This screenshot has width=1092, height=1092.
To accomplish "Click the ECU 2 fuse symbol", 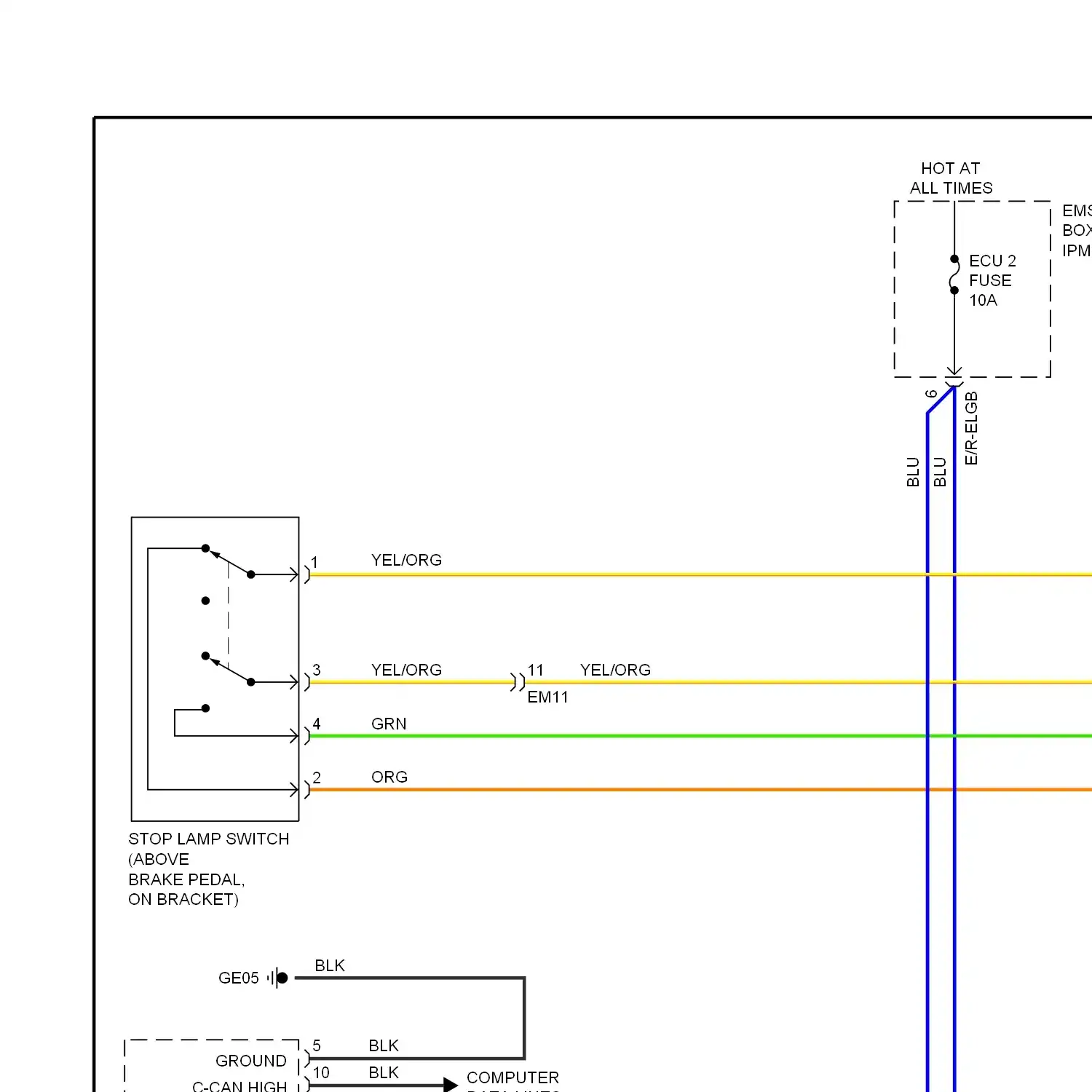I will click(x=954, y=274).
